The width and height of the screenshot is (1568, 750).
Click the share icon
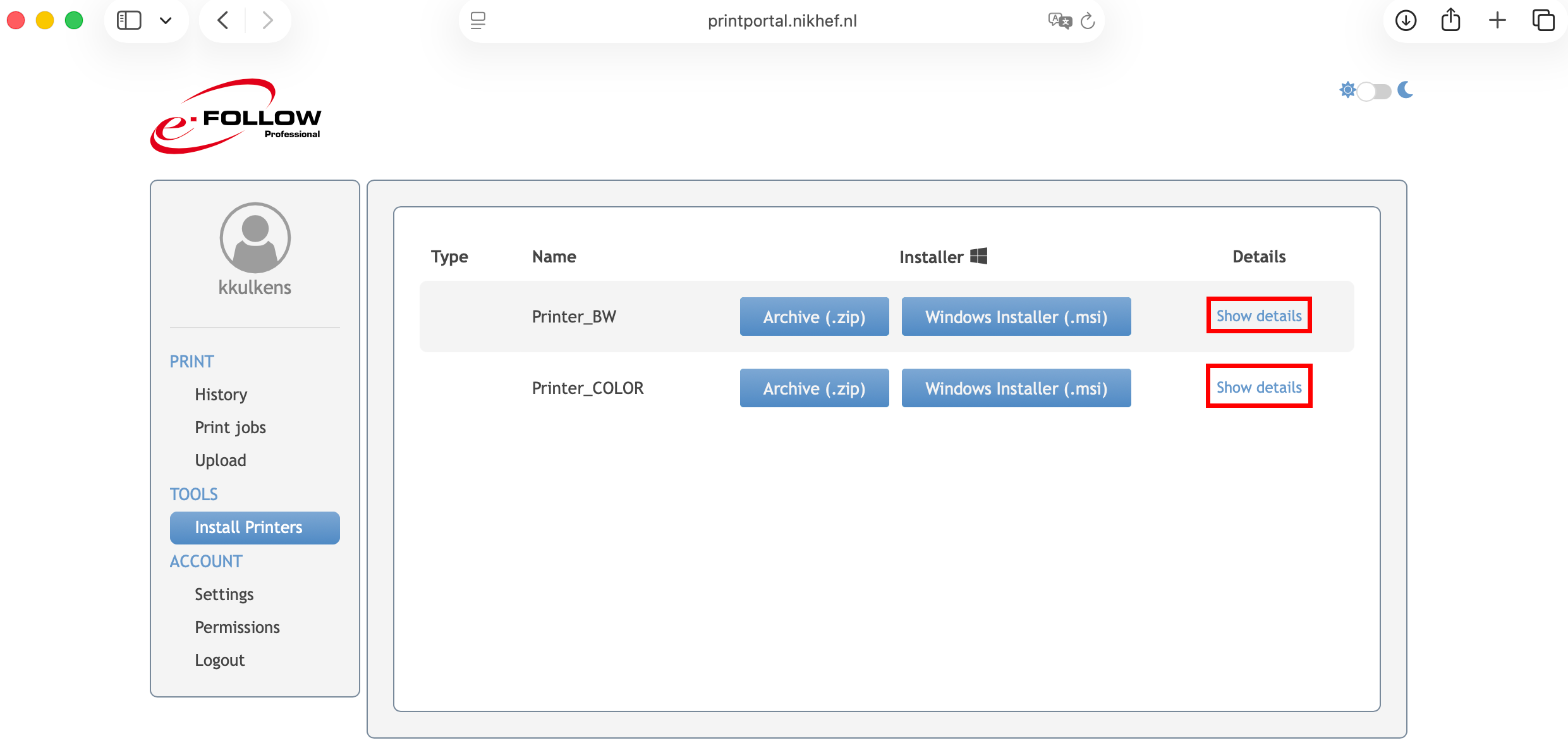click(x=1450, y=21)
